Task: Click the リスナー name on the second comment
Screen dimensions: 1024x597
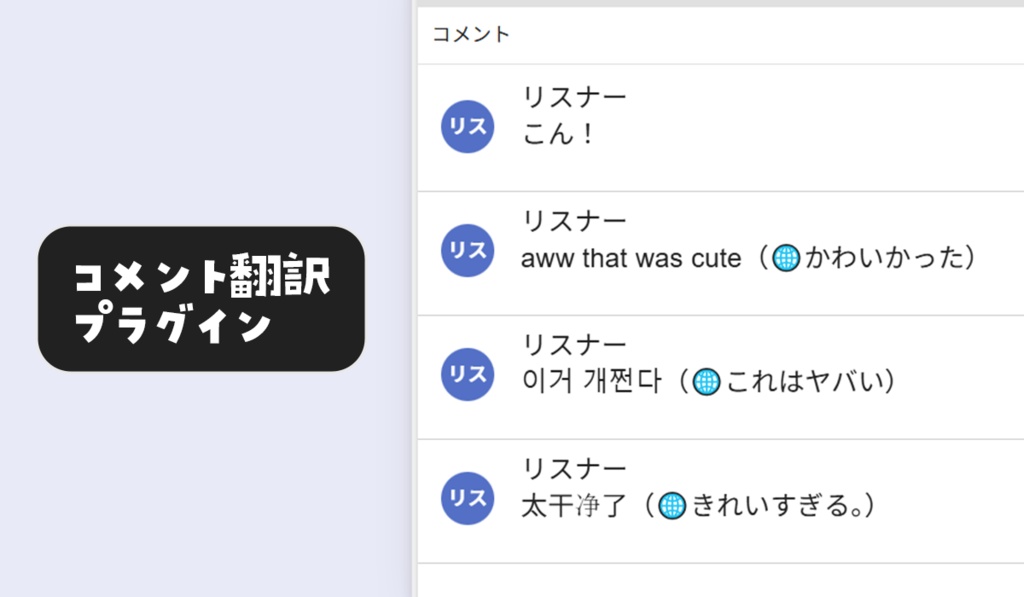Action: tap(573, 219)
